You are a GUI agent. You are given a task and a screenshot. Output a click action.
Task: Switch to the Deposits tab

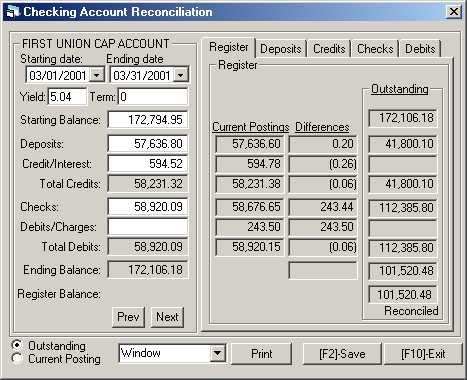(281, 49)
